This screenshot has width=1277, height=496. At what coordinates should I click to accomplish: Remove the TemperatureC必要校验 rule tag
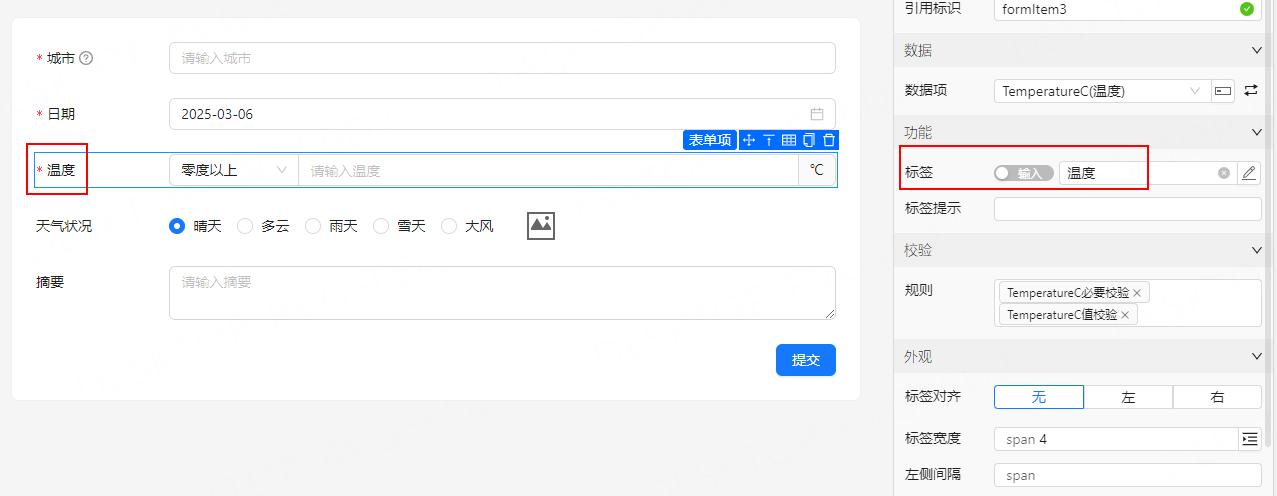1137,293
